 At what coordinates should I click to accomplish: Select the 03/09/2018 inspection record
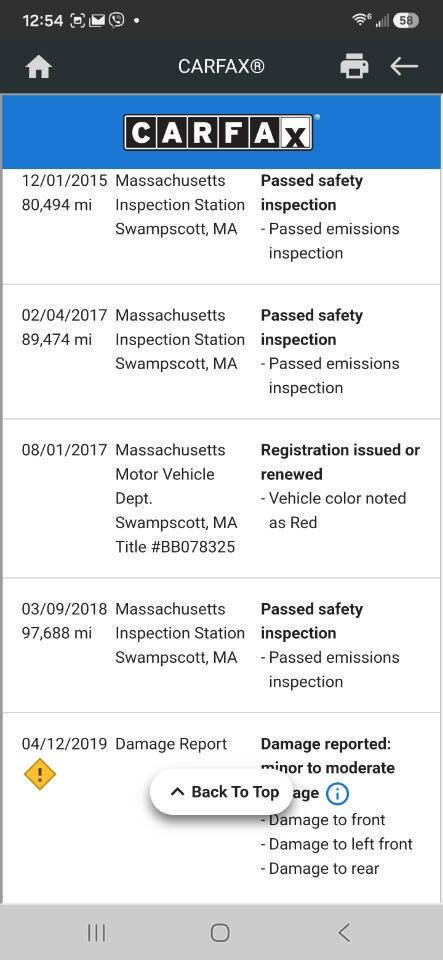click(x=222, y=645)
